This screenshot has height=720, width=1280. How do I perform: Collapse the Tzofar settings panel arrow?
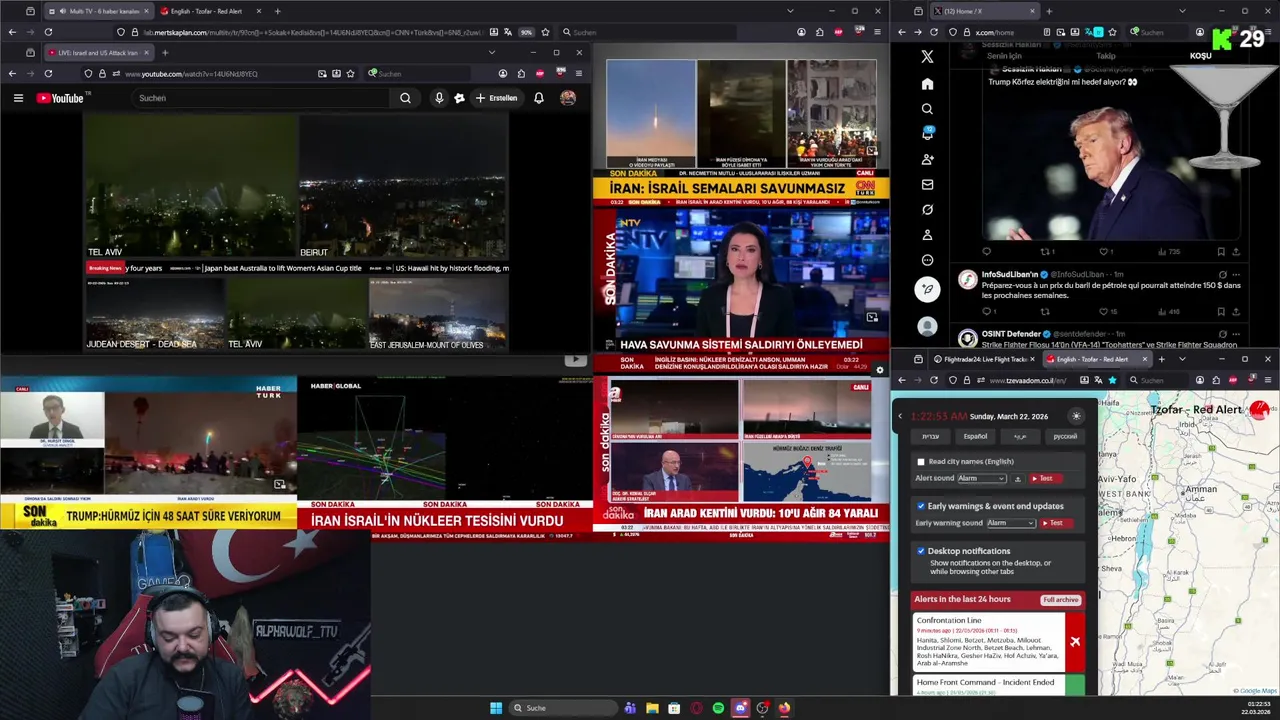[x=900, y=416]
